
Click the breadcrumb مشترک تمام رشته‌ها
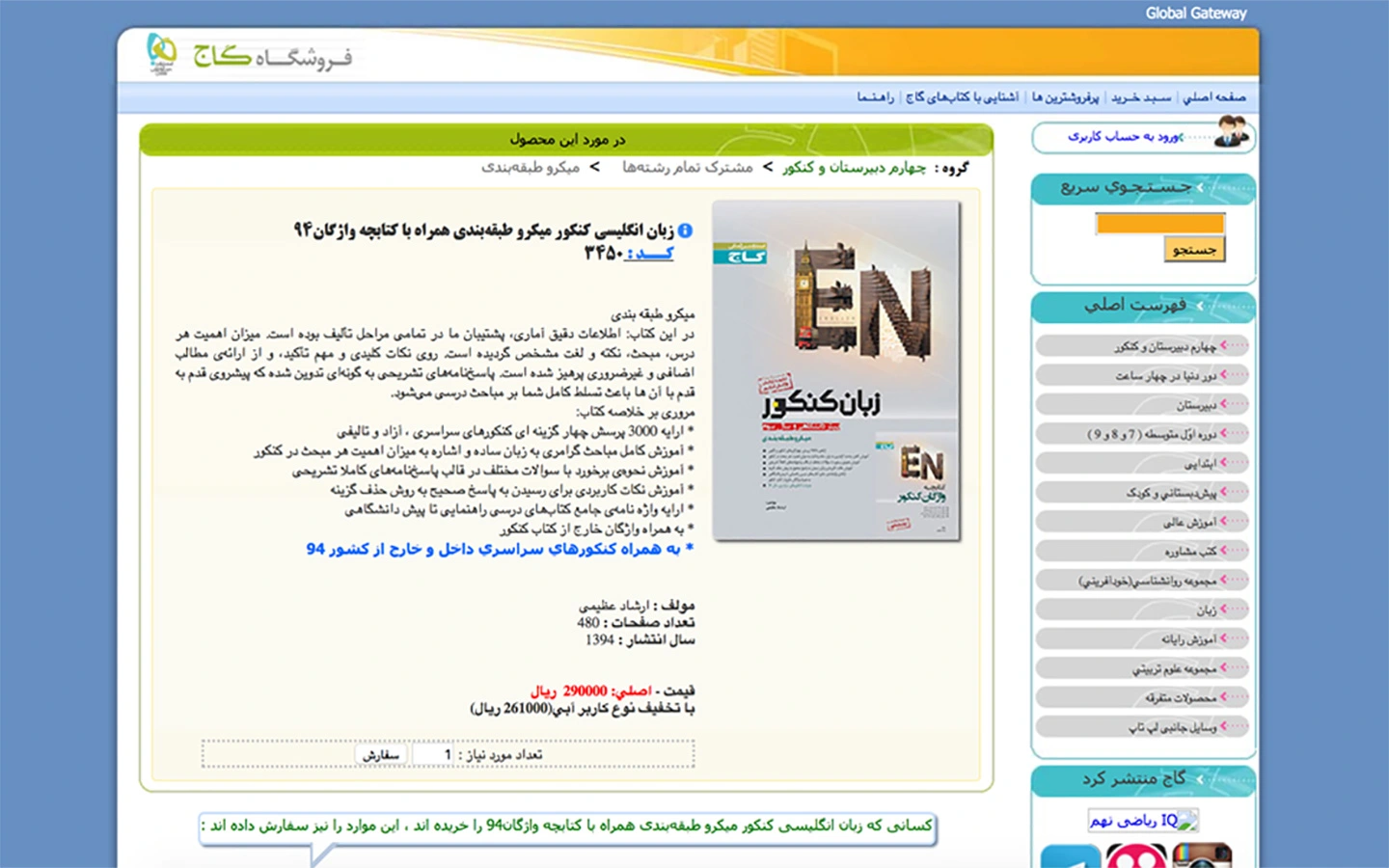coord(687,168)
